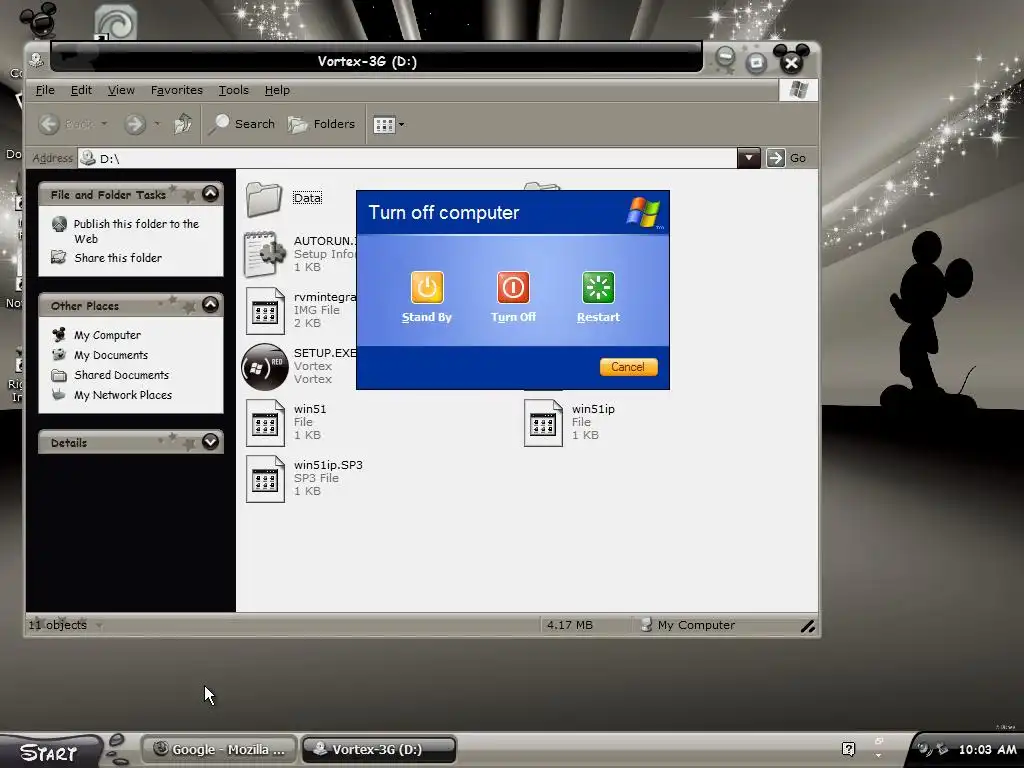Cancel the Turn off computer dialog
The width and height of the screenshot is (1024, 768).
pyautogui.click(x=628, y=367)
